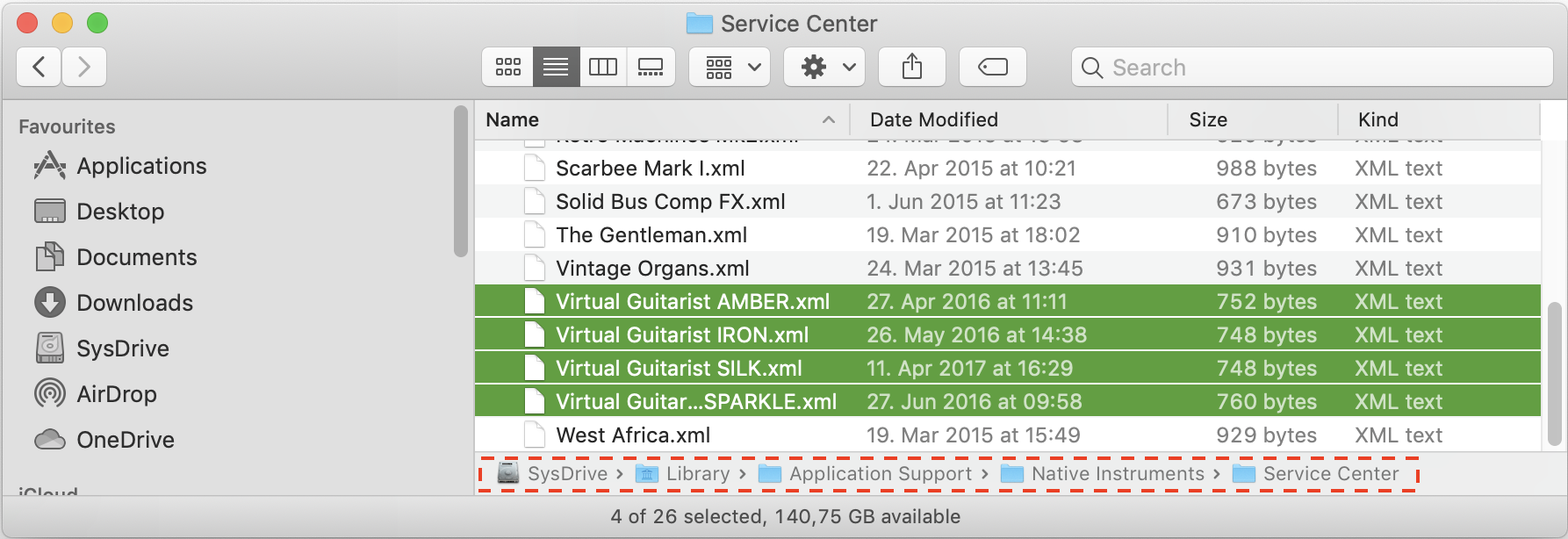Click the Vintage Organs.xml file icon
Screen dimensions: 1568x539
(534, 269)
